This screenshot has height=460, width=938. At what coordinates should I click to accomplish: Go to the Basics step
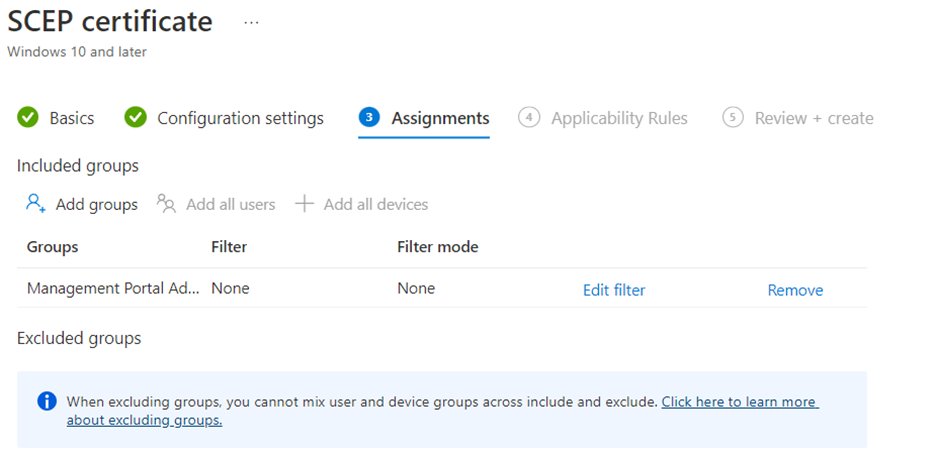(x=72, y=118)
